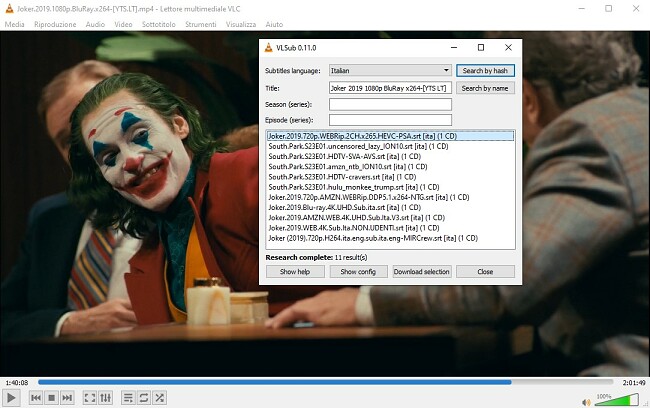Open the Strumenti menu
The width and height of the screenshot is (650, 408).
click(201, 24)
